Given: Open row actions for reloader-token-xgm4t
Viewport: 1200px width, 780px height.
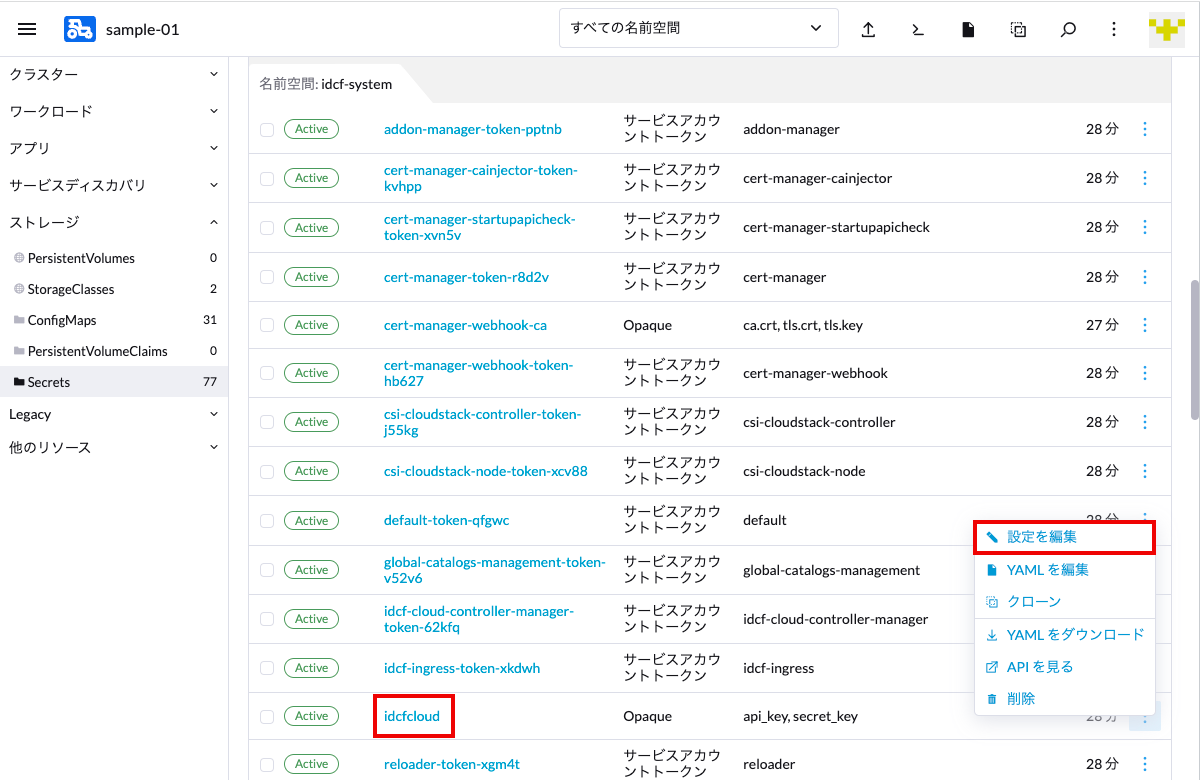Looking at the screenshot, I should (1145, 764).
